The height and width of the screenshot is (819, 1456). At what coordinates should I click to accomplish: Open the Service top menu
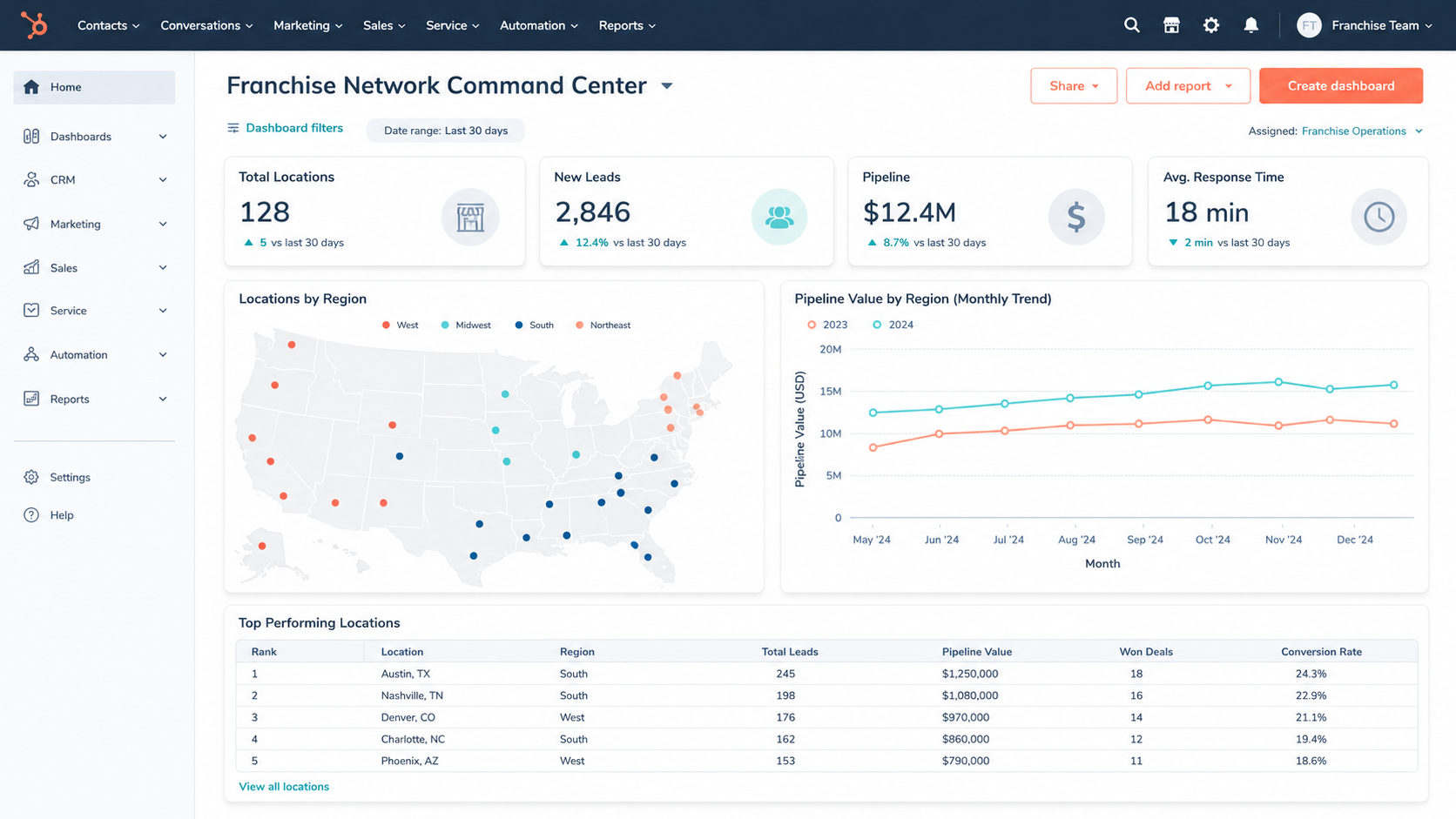click(x=453, y=25)
